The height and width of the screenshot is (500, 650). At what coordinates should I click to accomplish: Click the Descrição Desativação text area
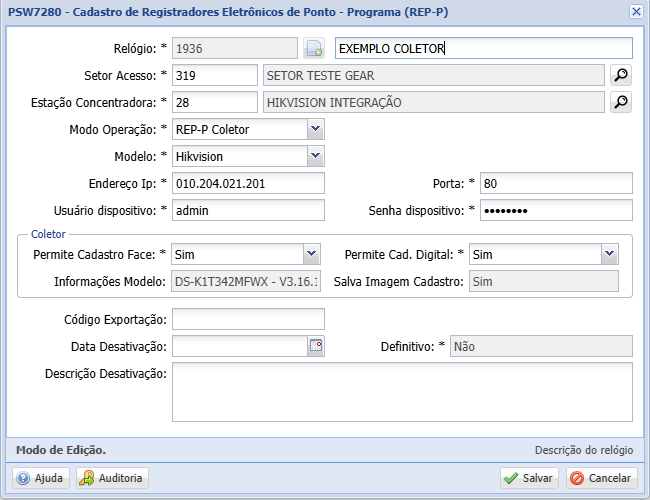click(402, 392)
